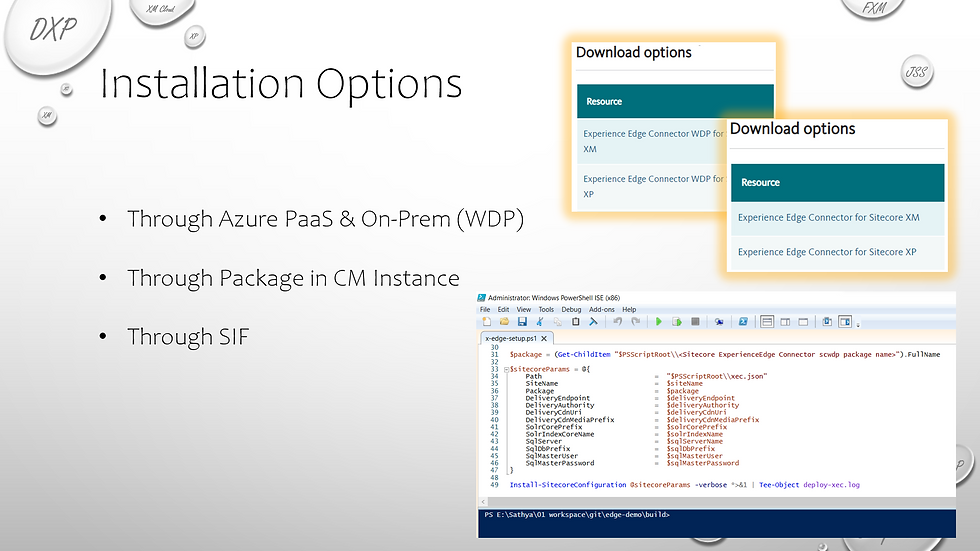Click the Undo arrow icon
Screen dimensions: 980x551
[618, 322]
